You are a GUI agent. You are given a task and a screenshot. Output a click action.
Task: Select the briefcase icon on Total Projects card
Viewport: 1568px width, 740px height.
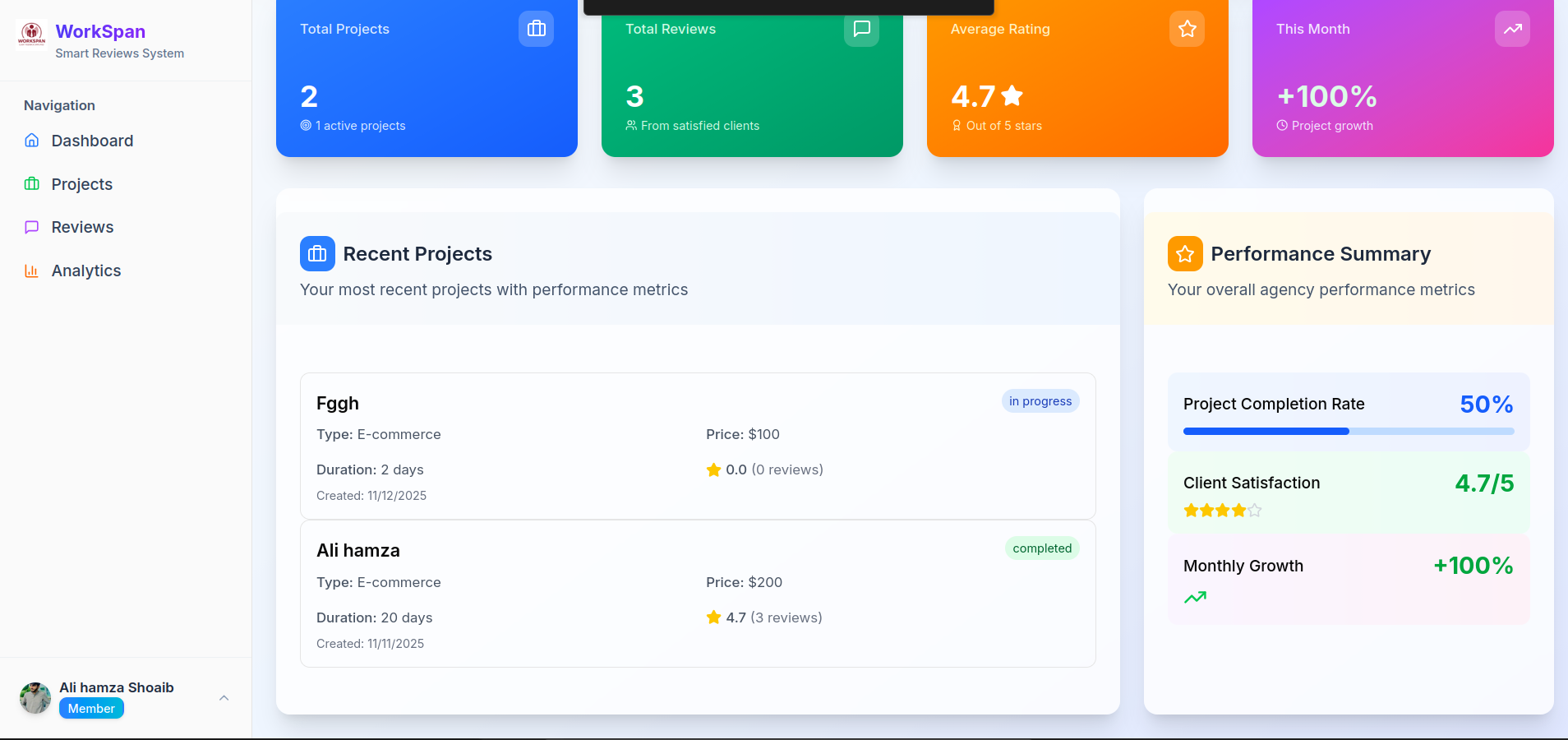pyautogui.click(x=536, y=29)
